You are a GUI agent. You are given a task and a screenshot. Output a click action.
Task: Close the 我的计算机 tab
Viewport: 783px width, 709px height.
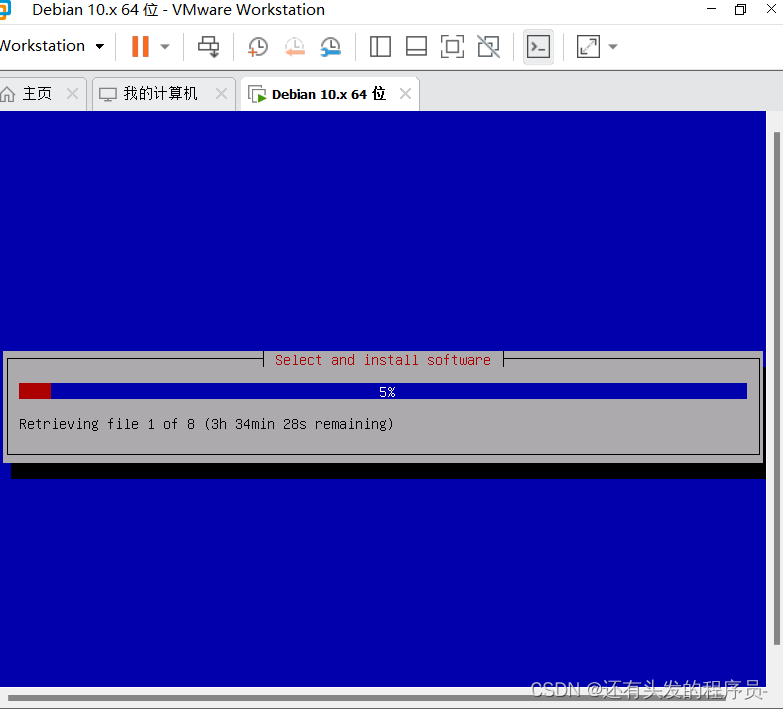point(220,94)
